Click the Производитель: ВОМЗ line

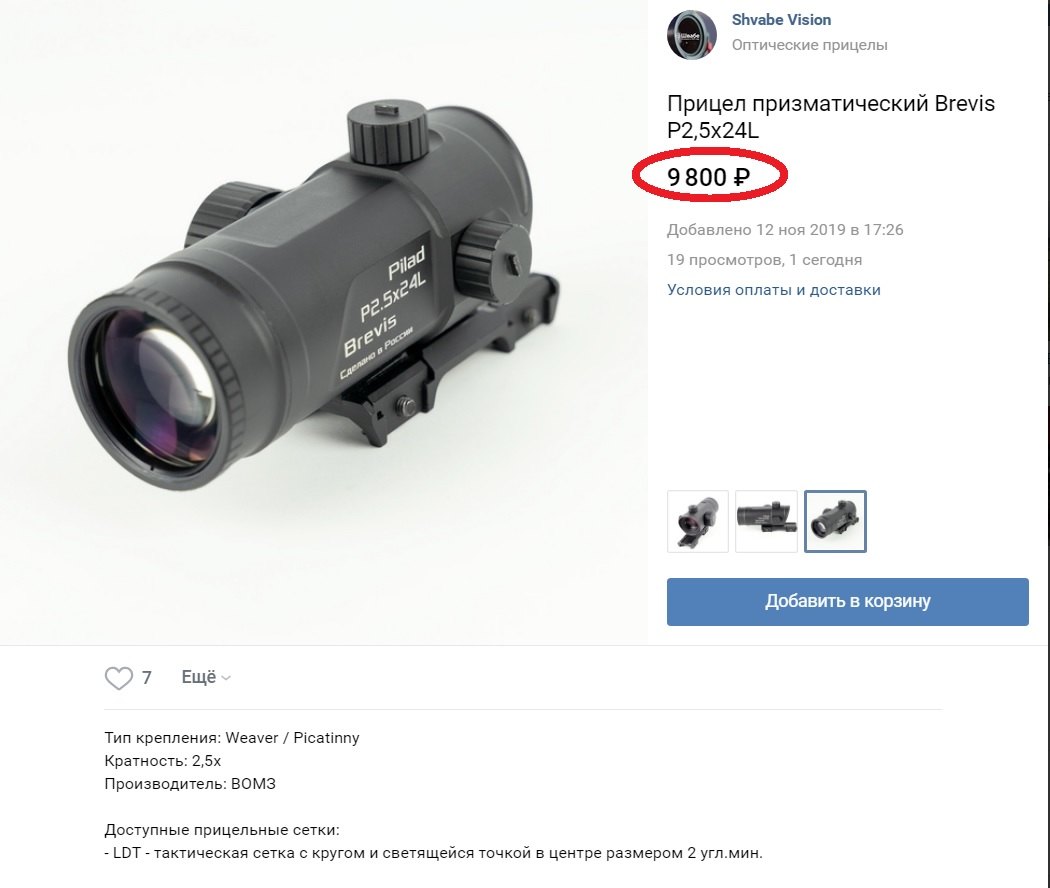coord(190,784)
